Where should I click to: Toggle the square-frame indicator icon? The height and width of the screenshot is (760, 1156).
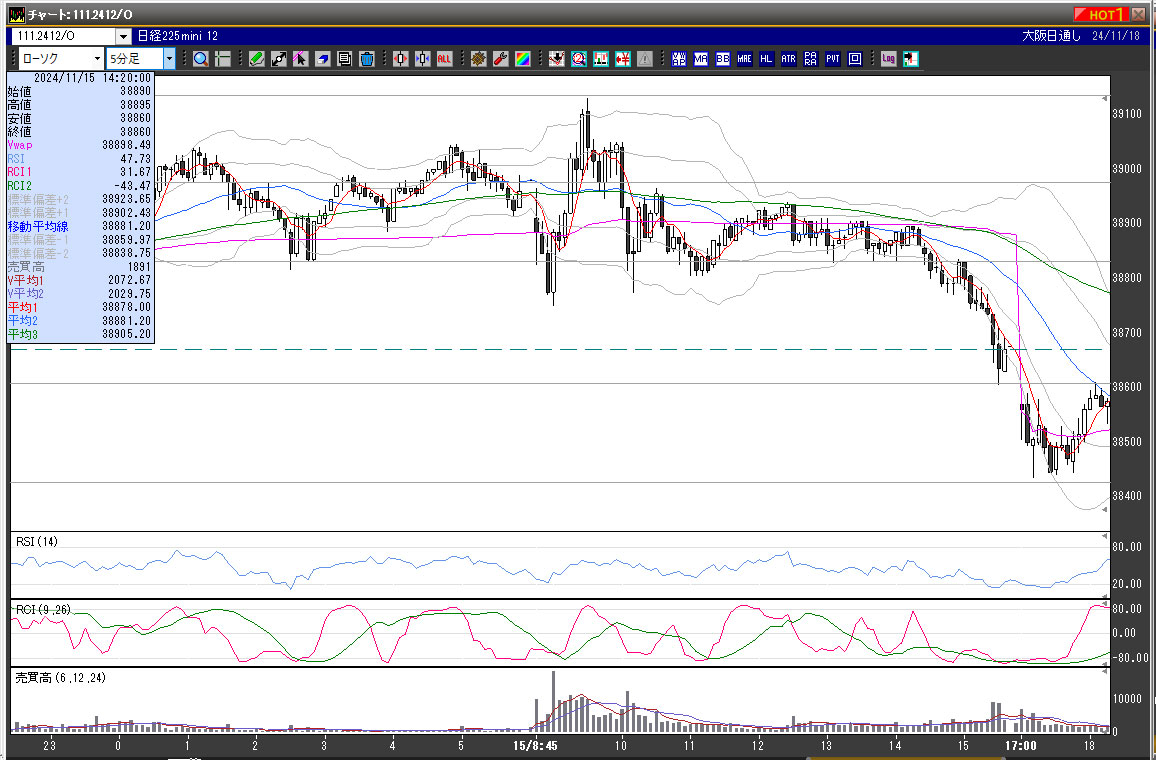click(855, 59)
